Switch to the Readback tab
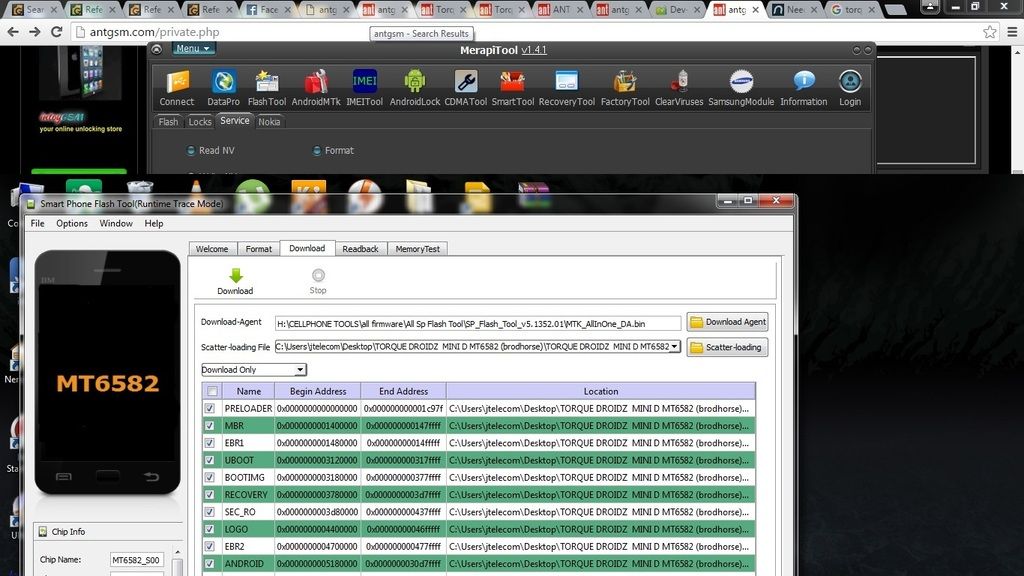 click(x=360, y=249)
